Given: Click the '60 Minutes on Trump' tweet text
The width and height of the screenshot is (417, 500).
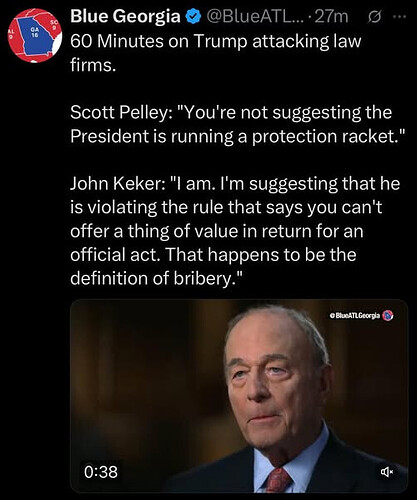Looking at the screenshot, I should pos(216,53).
